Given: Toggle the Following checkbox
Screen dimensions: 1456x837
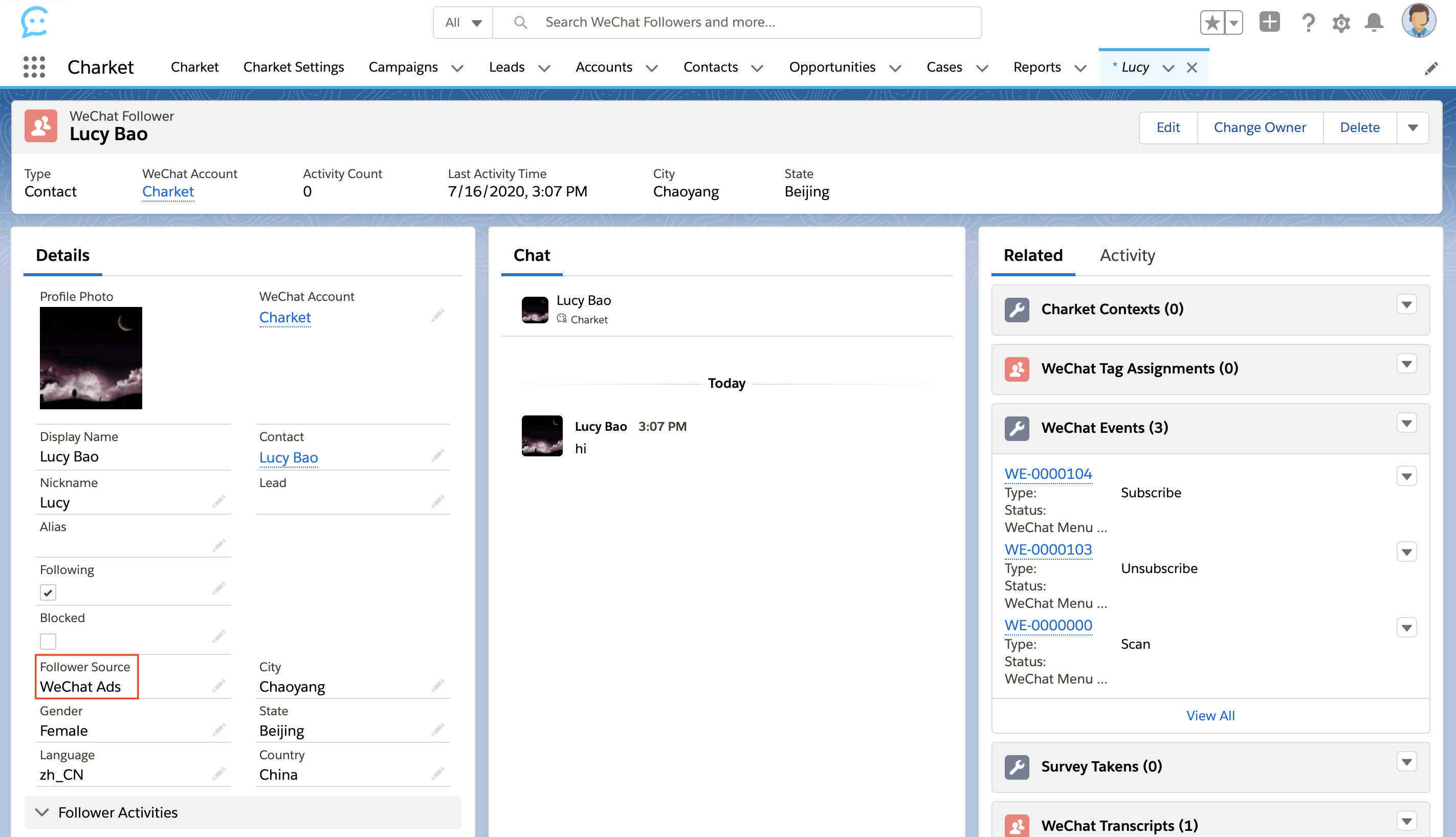Looking at the screenshot, I should pyautogui.click(x=48, y=592).
